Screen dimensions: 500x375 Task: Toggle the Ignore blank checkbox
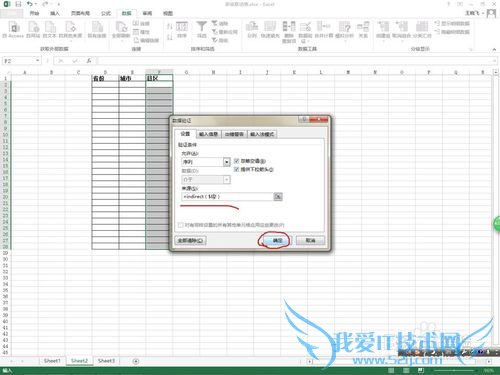237,161
